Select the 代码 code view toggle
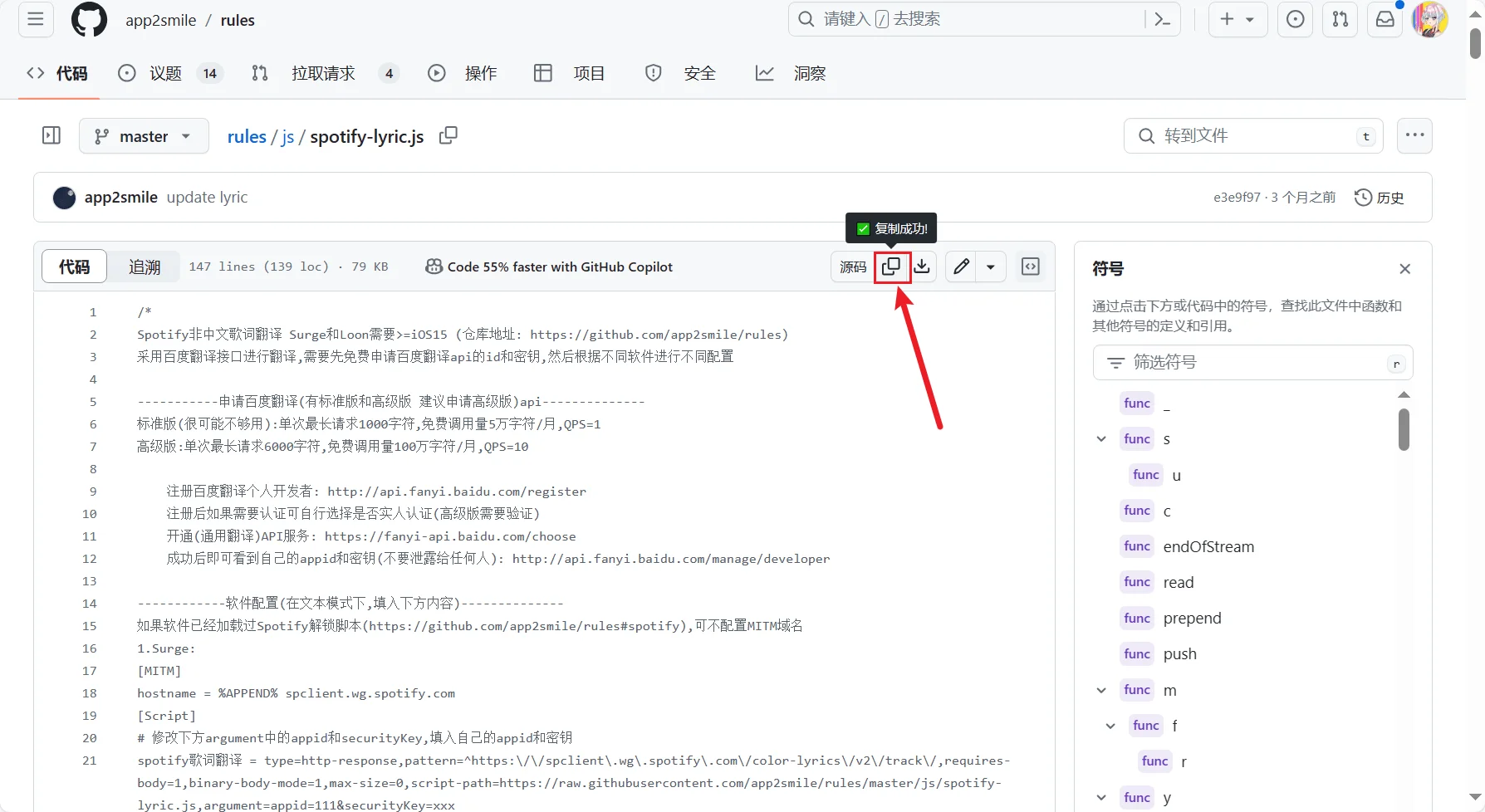Screen dimensions: 1485x812 (75, 267)
